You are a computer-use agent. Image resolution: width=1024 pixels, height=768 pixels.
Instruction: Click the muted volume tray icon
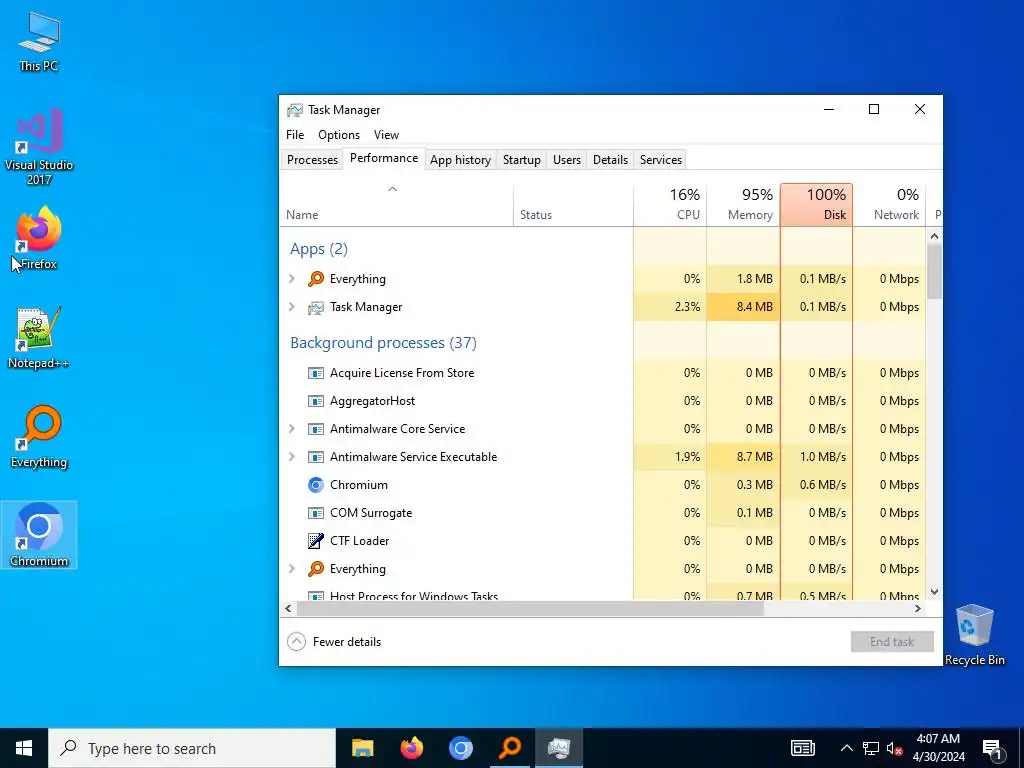click(x=895, y=748)
